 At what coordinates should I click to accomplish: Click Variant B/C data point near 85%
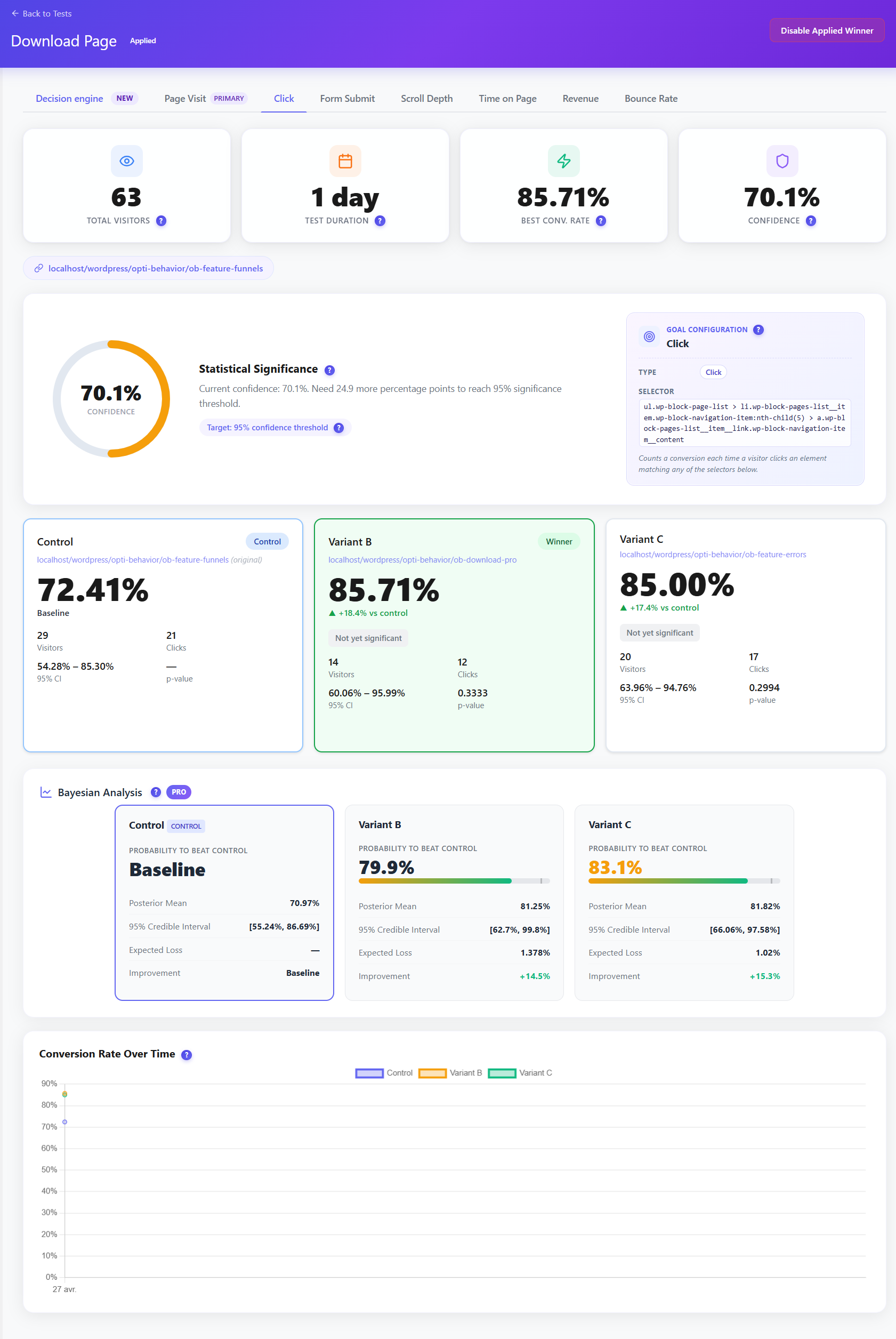pos(64,1094)
